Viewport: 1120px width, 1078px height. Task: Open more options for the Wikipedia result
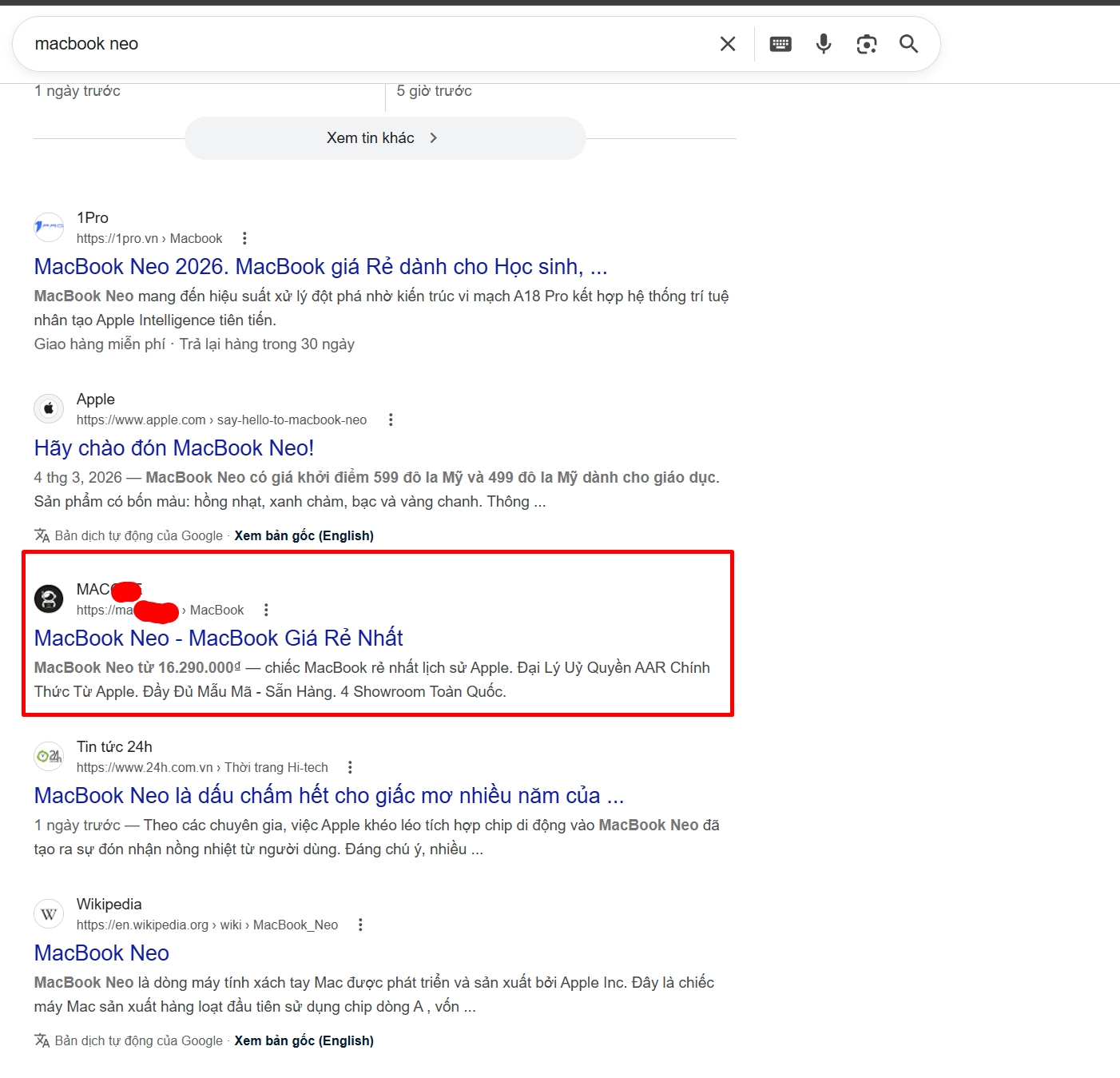click(361, 925)
